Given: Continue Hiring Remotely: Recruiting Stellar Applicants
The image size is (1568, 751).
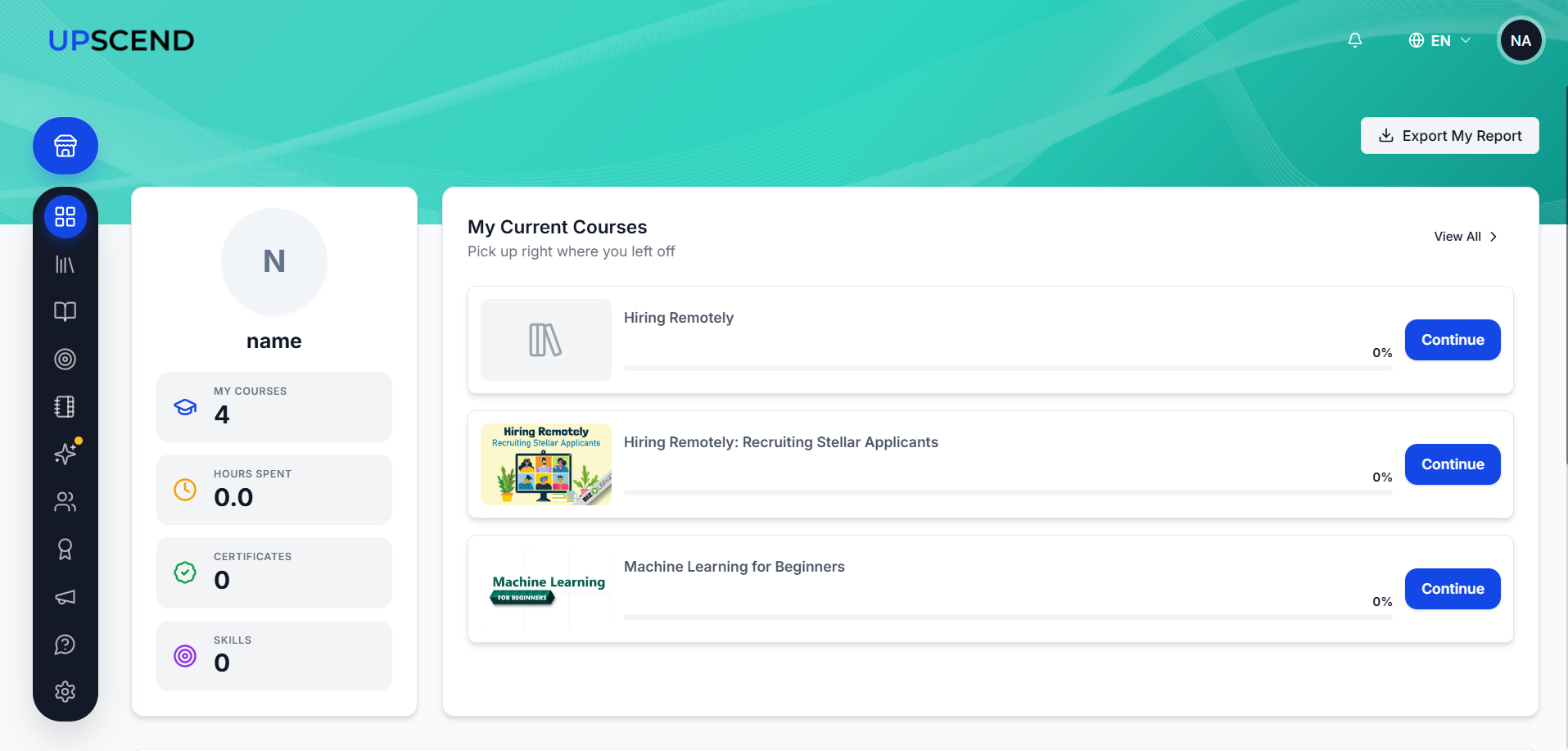Looking at the screenshot, I should tap(1453, 464).
